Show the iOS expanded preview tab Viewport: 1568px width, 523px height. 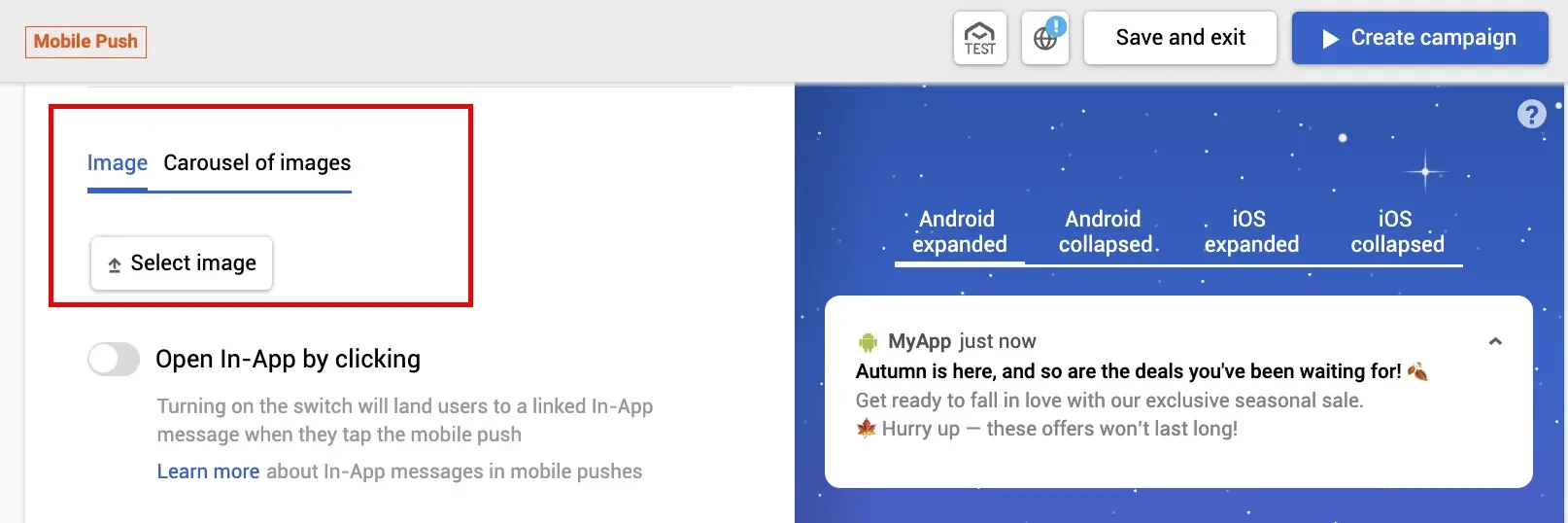[x=1251, y=231]
